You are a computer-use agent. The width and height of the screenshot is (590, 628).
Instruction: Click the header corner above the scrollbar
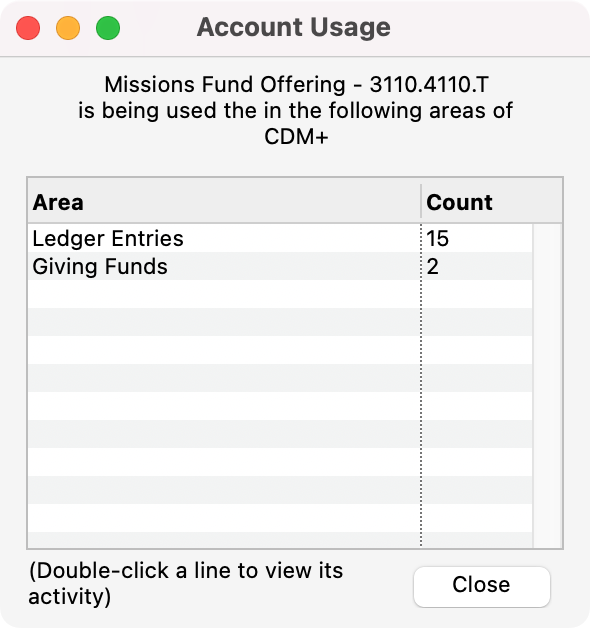coord(548,201)
